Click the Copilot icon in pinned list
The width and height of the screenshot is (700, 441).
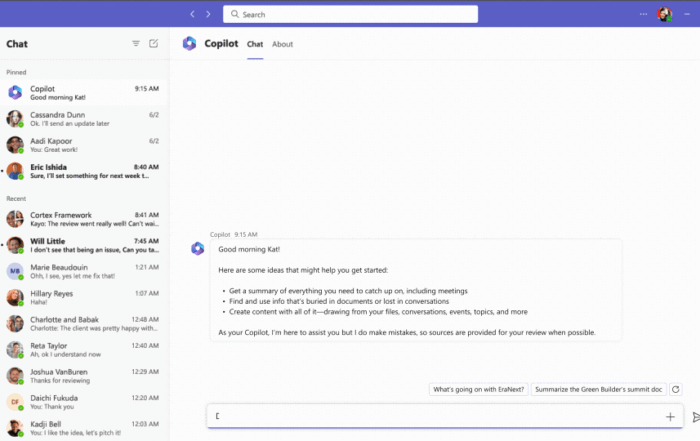tap(15, 92)
